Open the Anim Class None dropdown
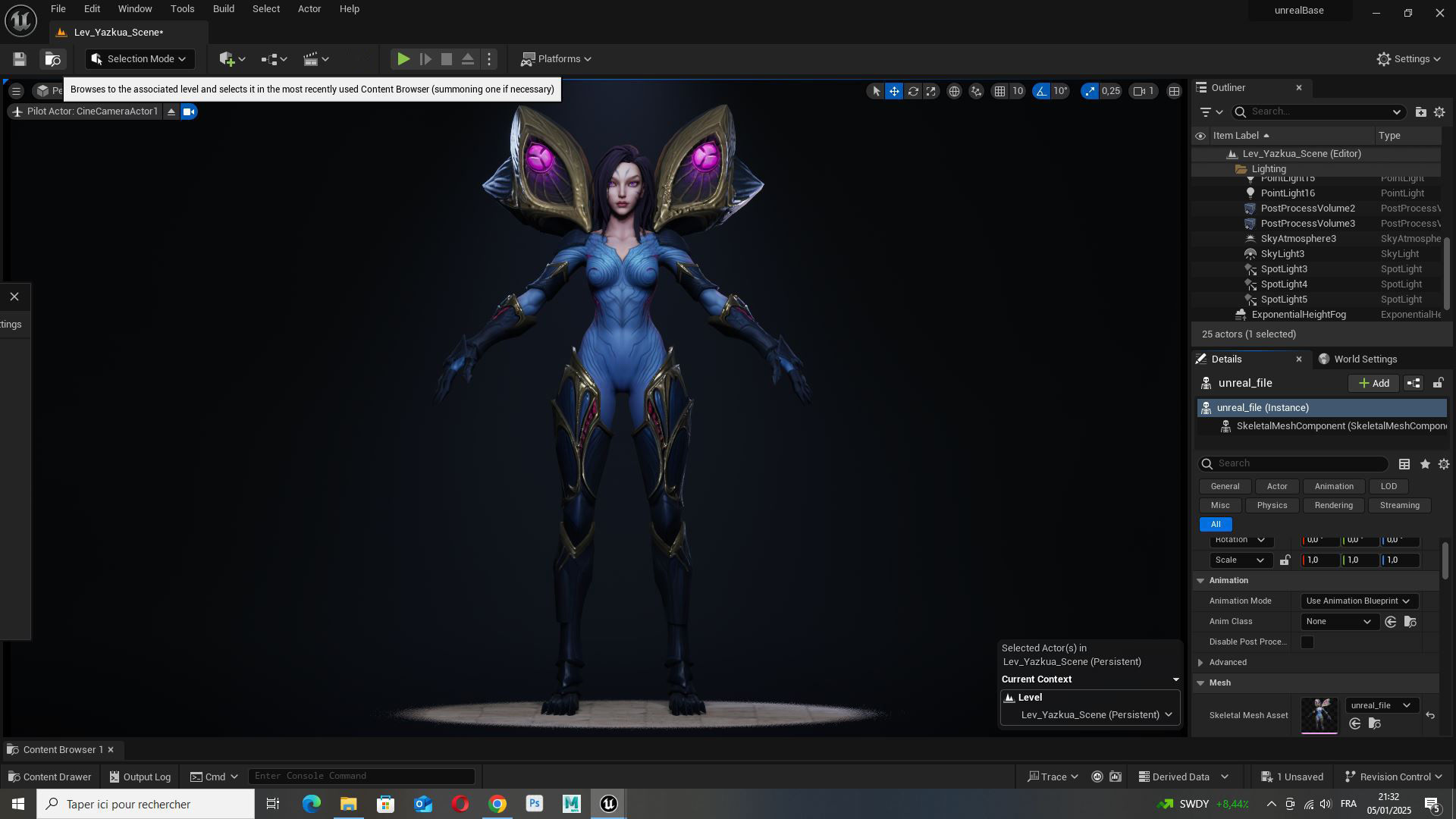The width and height of the screenshot is (1456, 819). pos(1338,622)
